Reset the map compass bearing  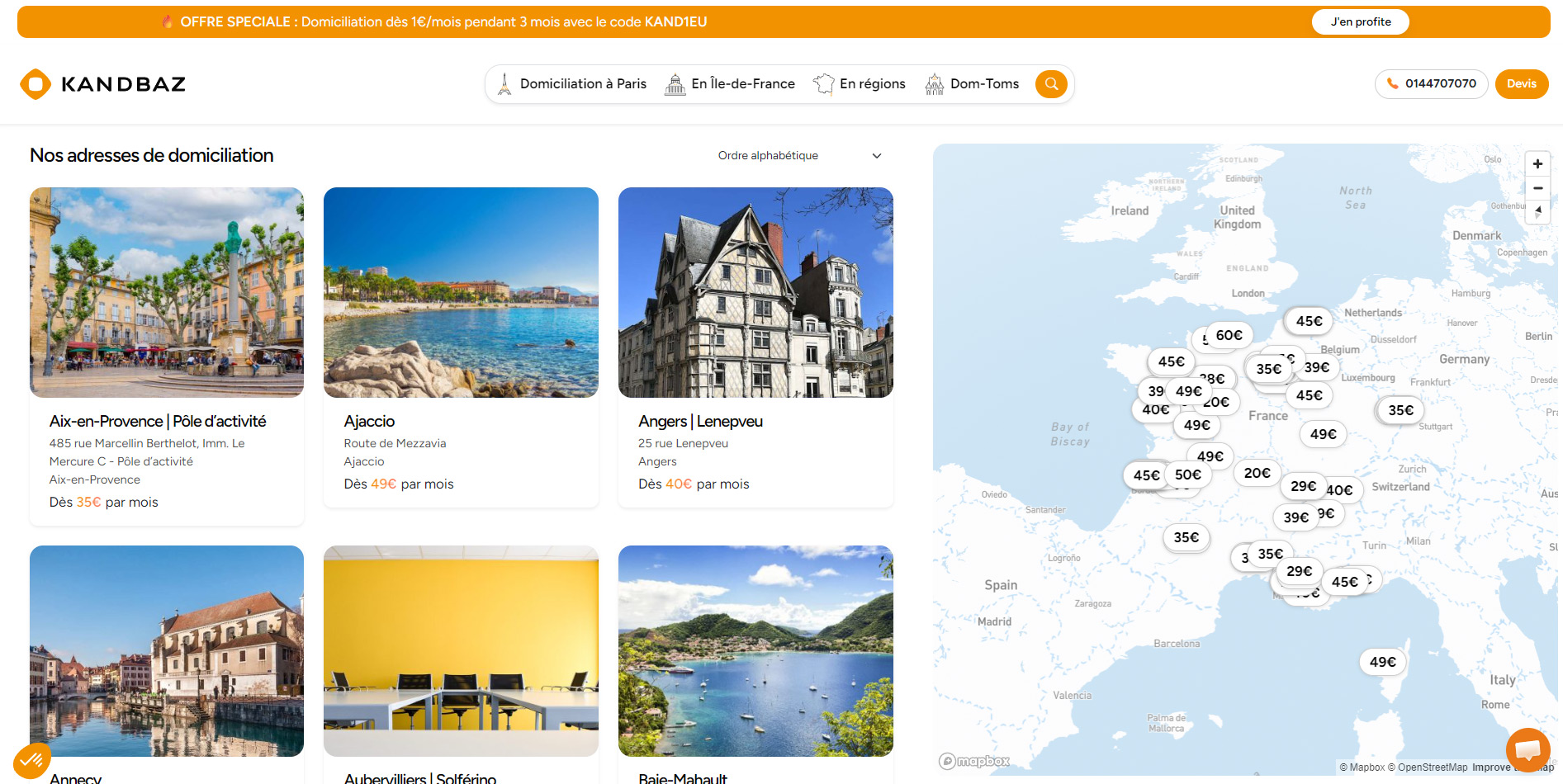[x=1537, y=212]
